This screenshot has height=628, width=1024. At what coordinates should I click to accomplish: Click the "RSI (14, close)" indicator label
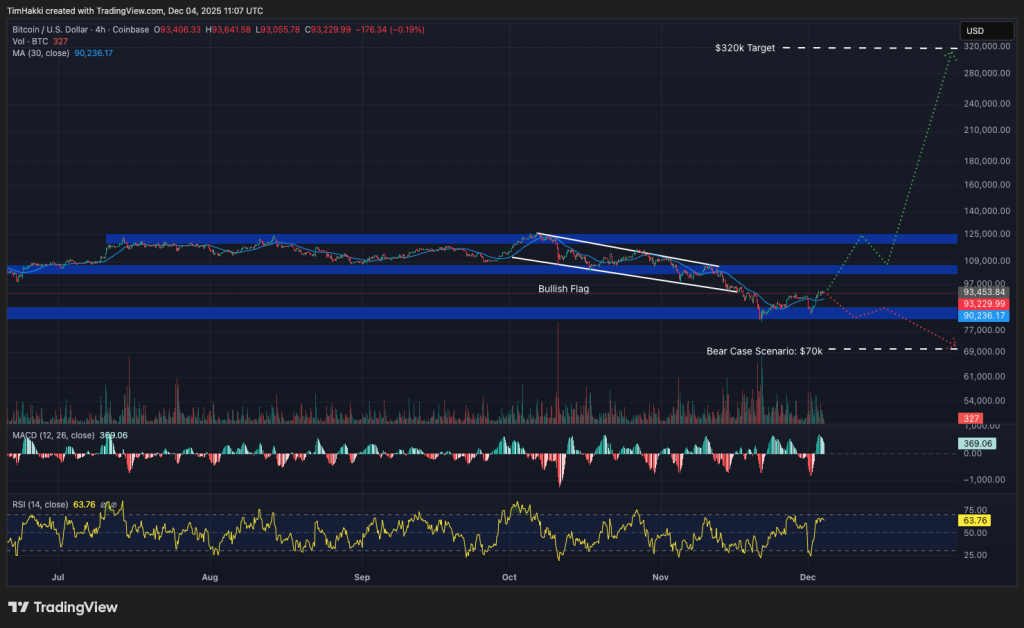(x=38, y=504)
